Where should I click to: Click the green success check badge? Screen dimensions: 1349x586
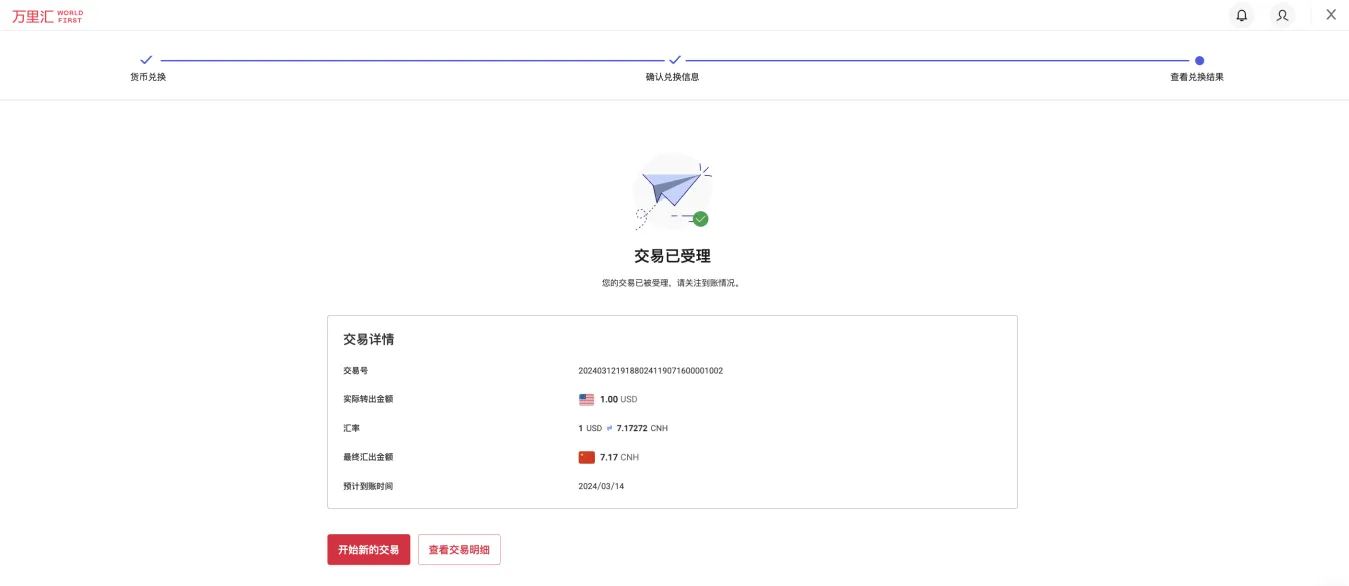click(x=701, y=219)
